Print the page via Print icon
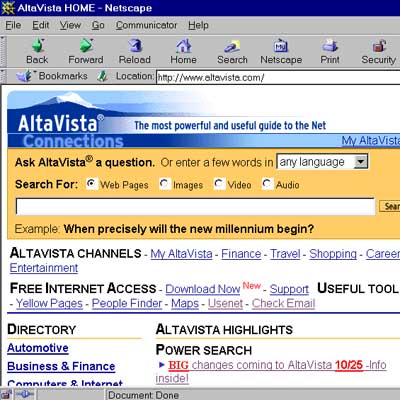The height and width of the screenshot is (400, 400). point(330,46)
